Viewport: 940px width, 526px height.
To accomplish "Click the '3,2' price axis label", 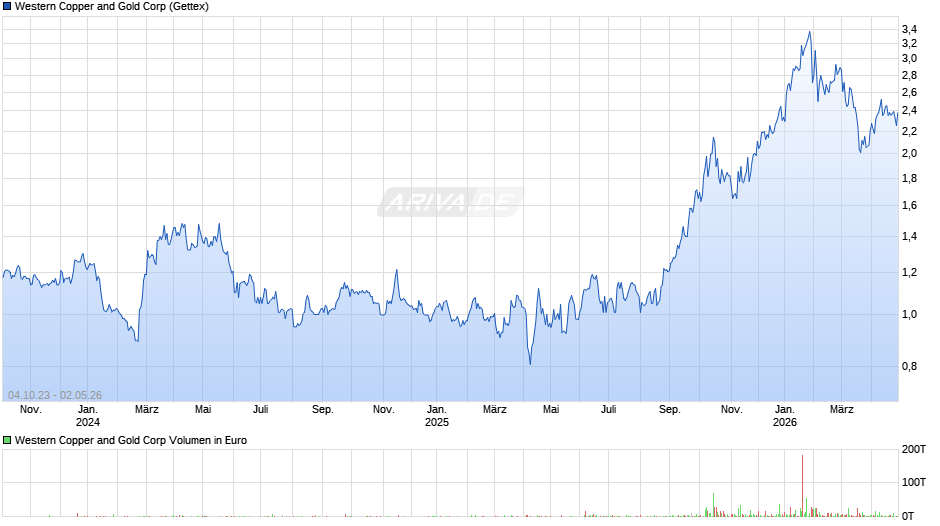I will pyautogui.click(x=909, y=43).
